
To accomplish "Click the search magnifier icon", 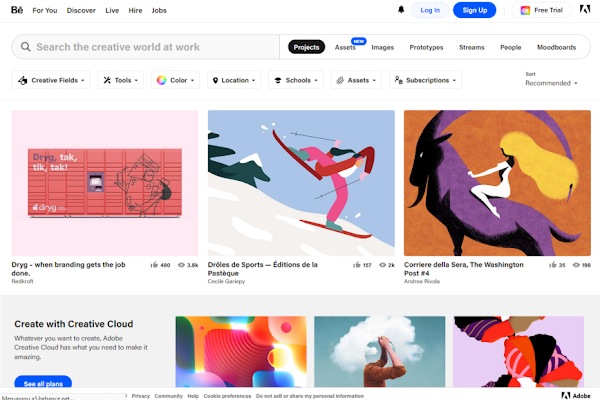I will (x=26, y=47).
